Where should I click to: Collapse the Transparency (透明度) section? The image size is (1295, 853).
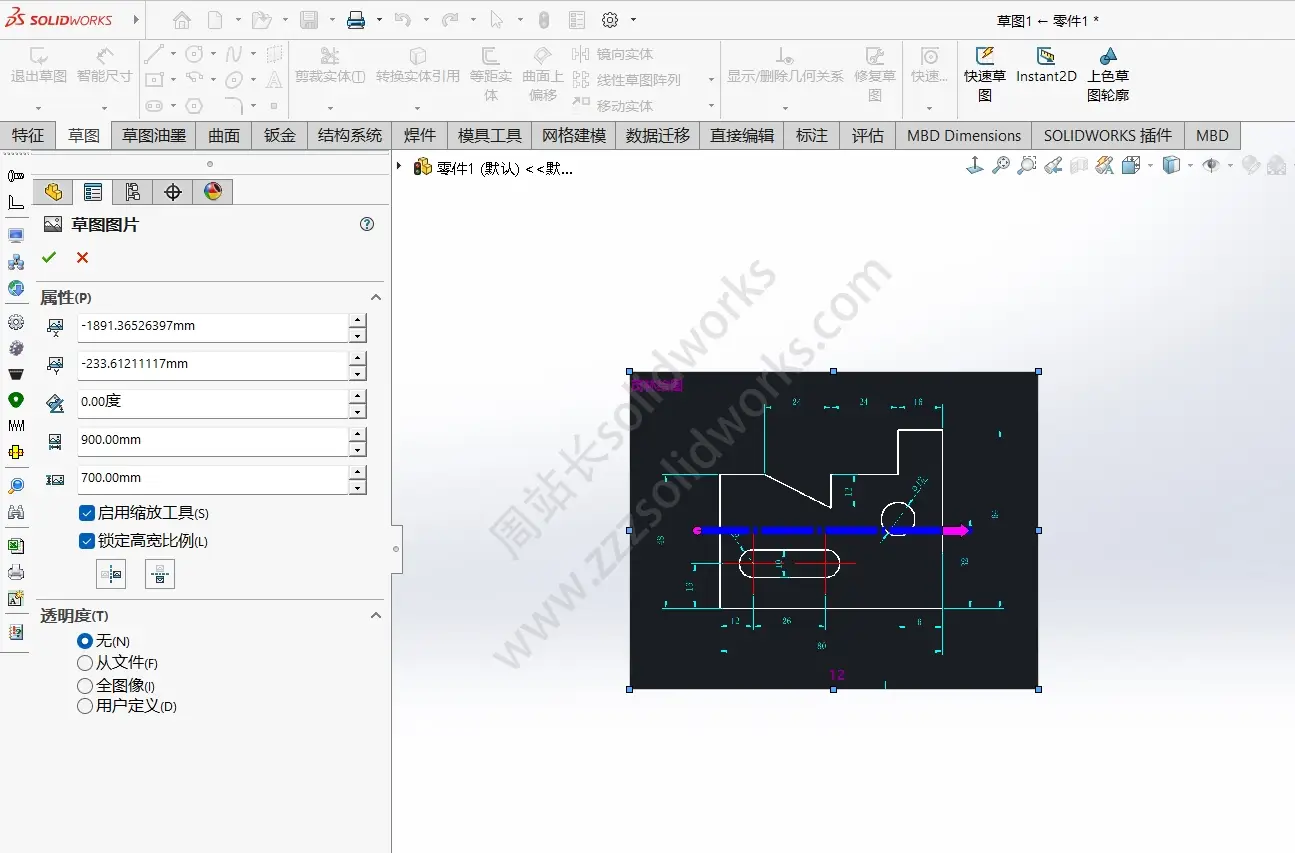376,615
